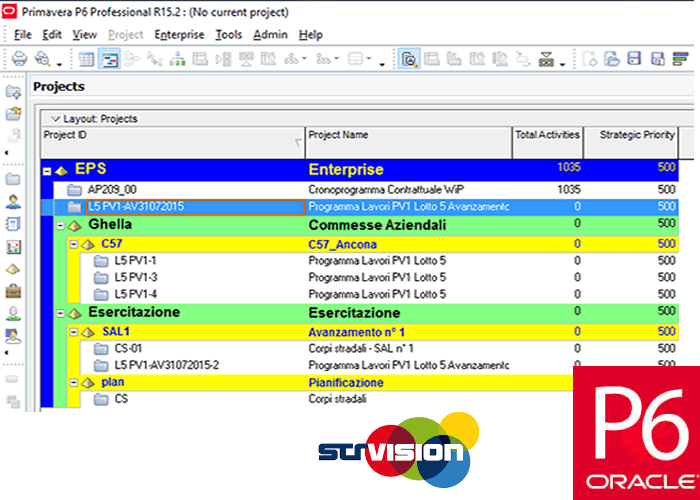This screenshot has height=500, width=700.
Task: Click the Print icon in the toolbar
Action: click(x=19, y=58)
